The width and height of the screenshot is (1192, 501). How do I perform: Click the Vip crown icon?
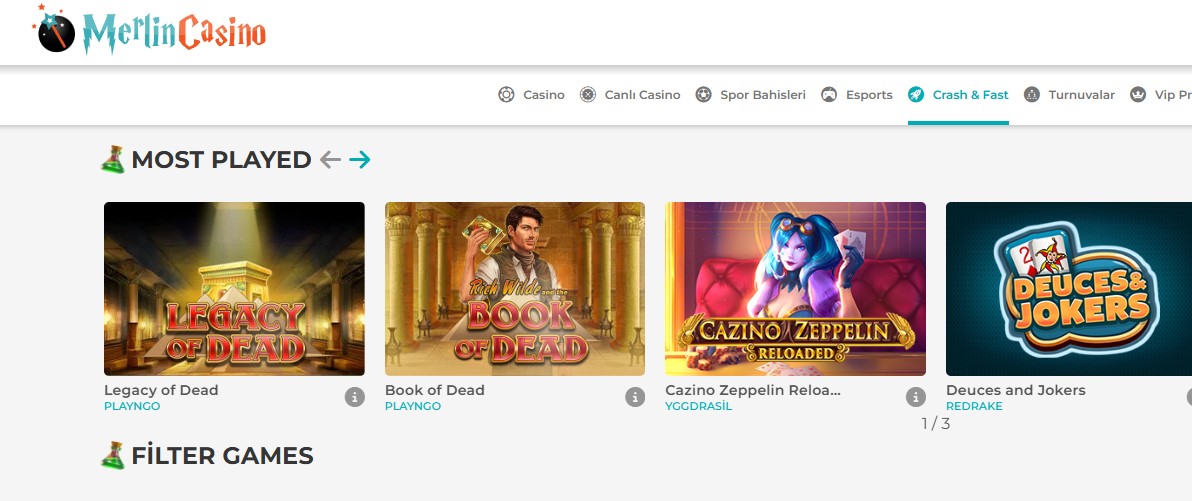point(1138,95)
